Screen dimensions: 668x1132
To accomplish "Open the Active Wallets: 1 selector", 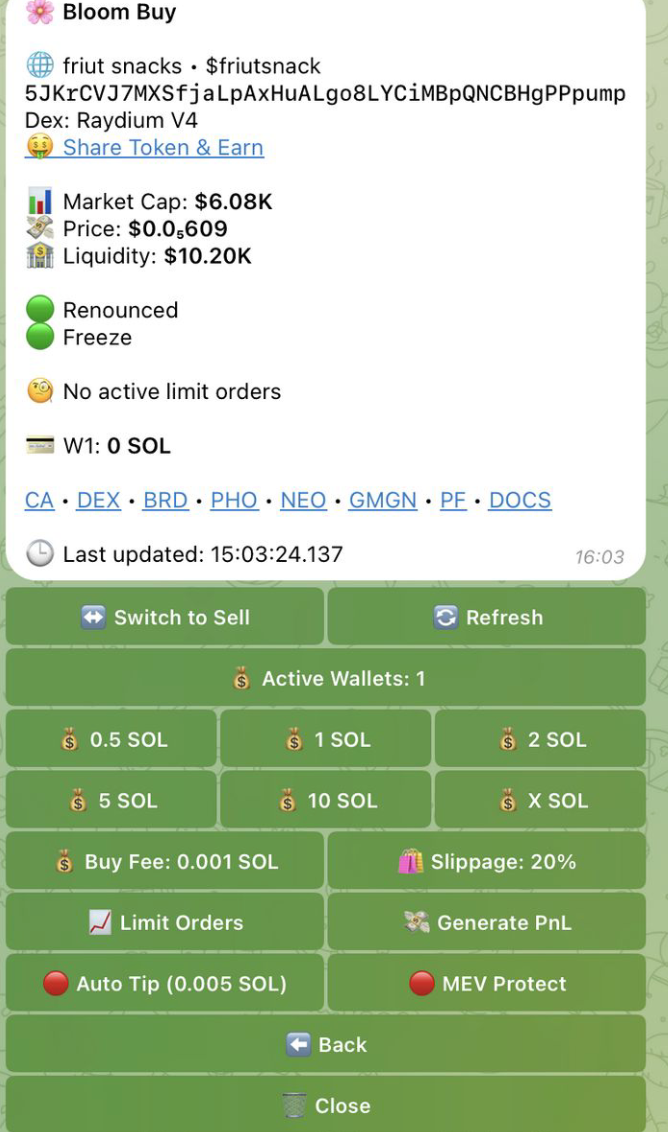I will click(326, 679).
